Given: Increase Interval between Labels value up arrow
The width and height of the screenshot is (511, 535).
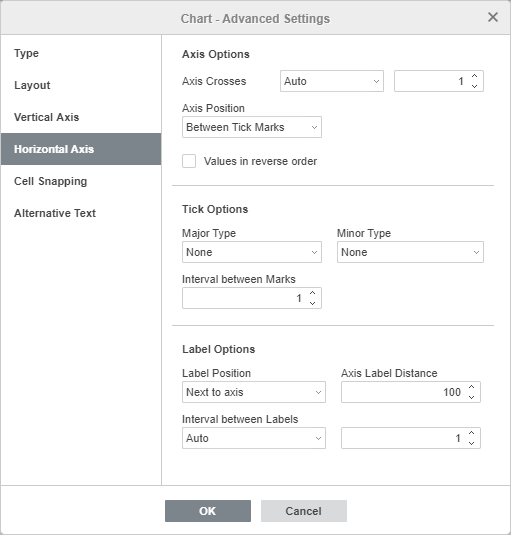Looking at the screenshot, I should (x=471, y=433).
